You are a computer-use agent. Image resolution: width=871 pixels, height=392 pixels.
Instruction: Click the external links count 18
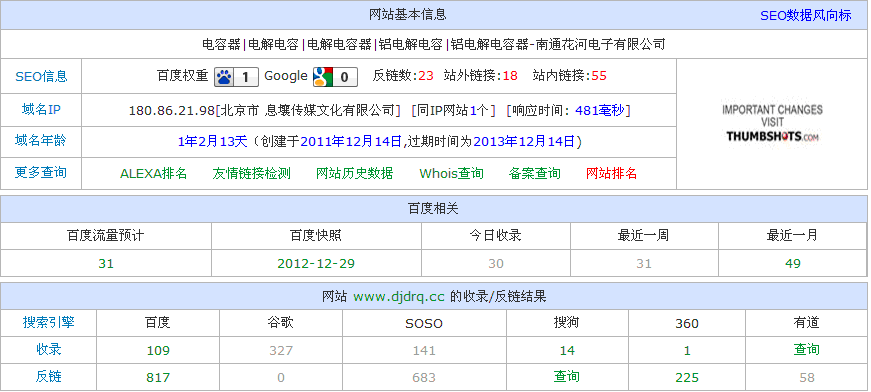(510, 76)
